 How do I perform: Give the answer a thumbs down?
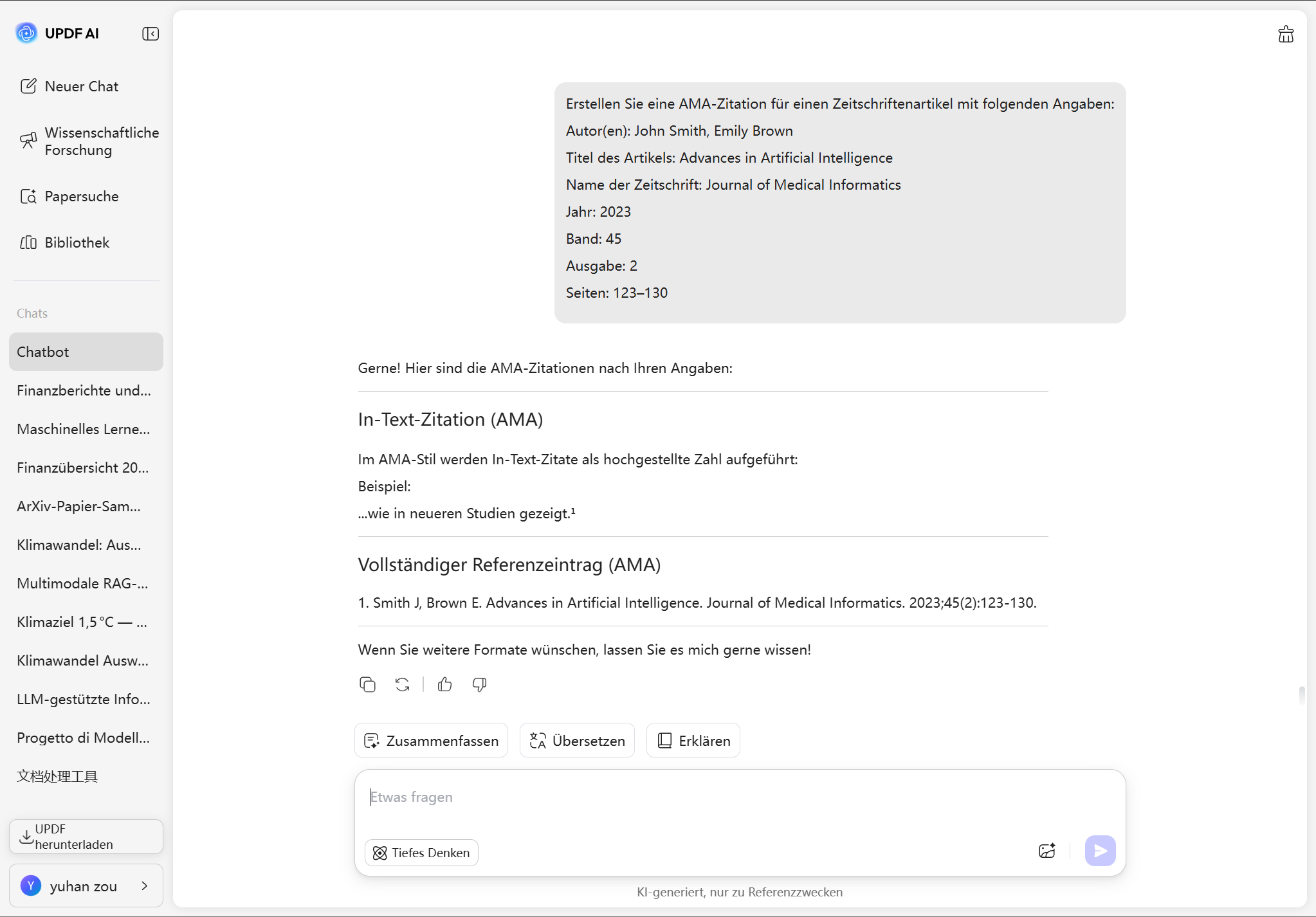(479, 684)
